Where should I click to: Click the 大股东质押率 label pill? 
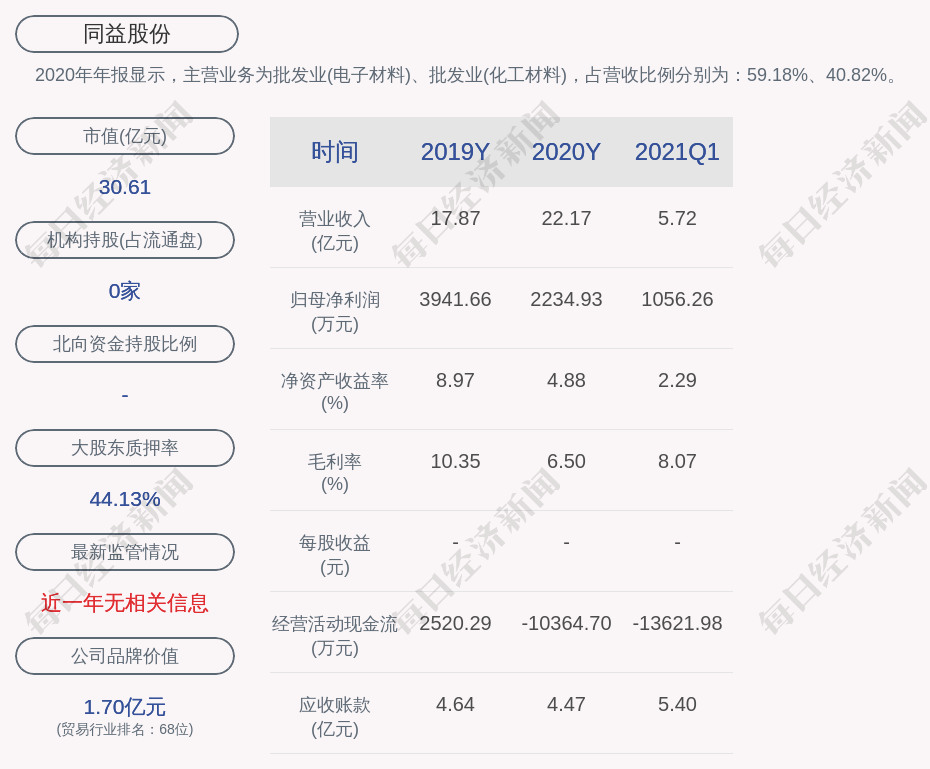tap(125, 448)
